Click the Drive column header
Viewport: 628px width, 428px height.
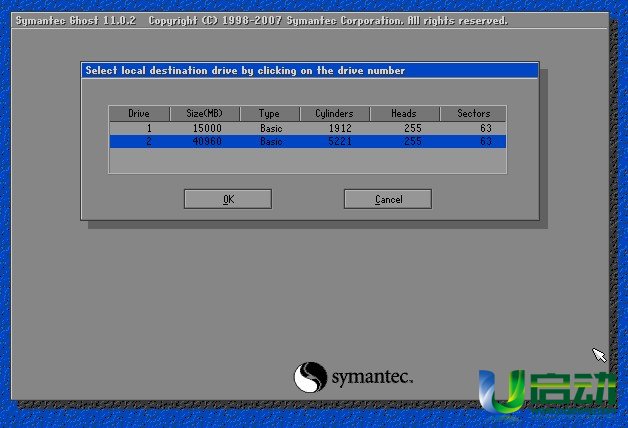click(x=139, y=113)
